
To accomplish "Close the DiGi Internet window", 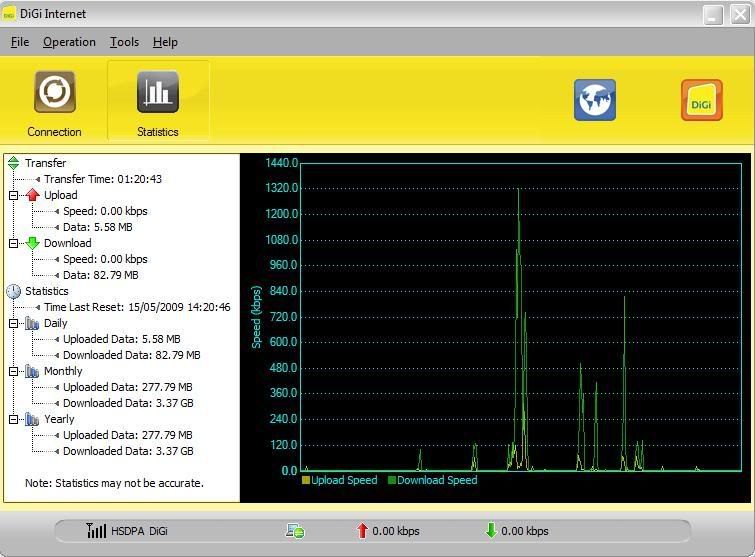I will [740, 14].
